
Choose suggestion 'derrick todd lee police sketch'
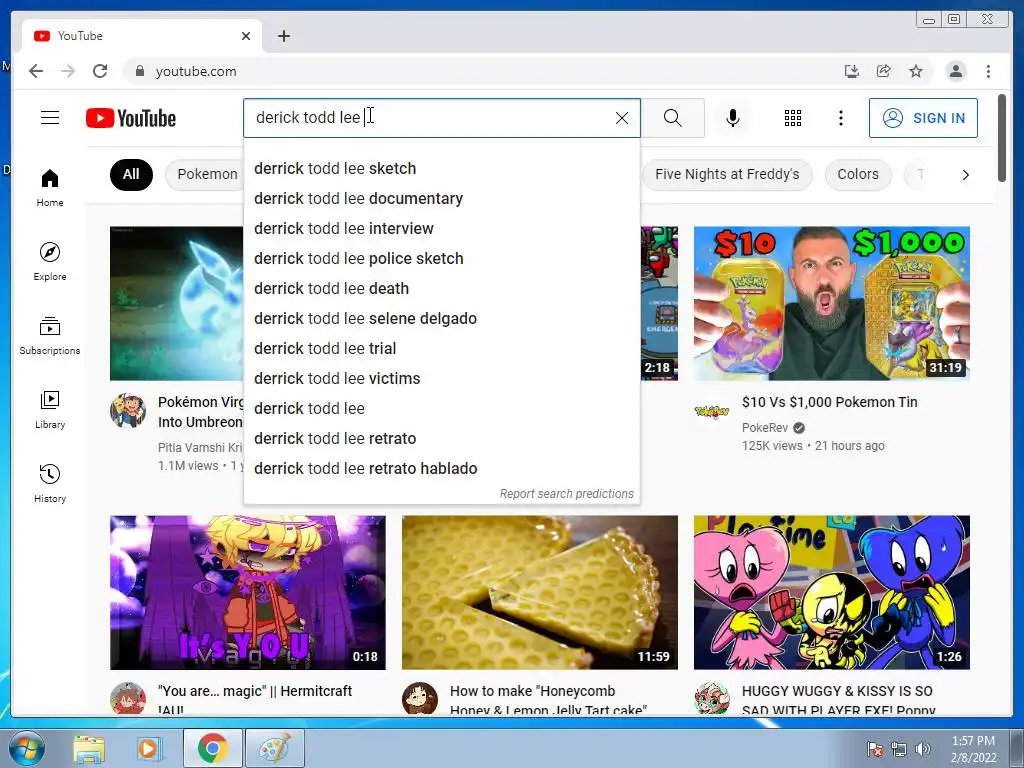[441, 259]
